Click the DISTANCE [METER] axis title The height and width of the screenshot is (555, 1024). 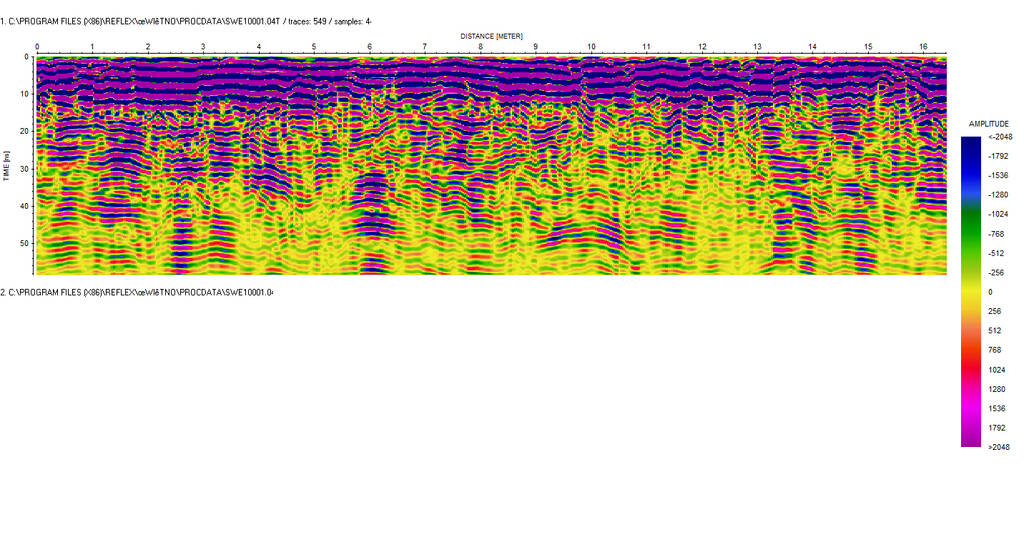point(491,35)
